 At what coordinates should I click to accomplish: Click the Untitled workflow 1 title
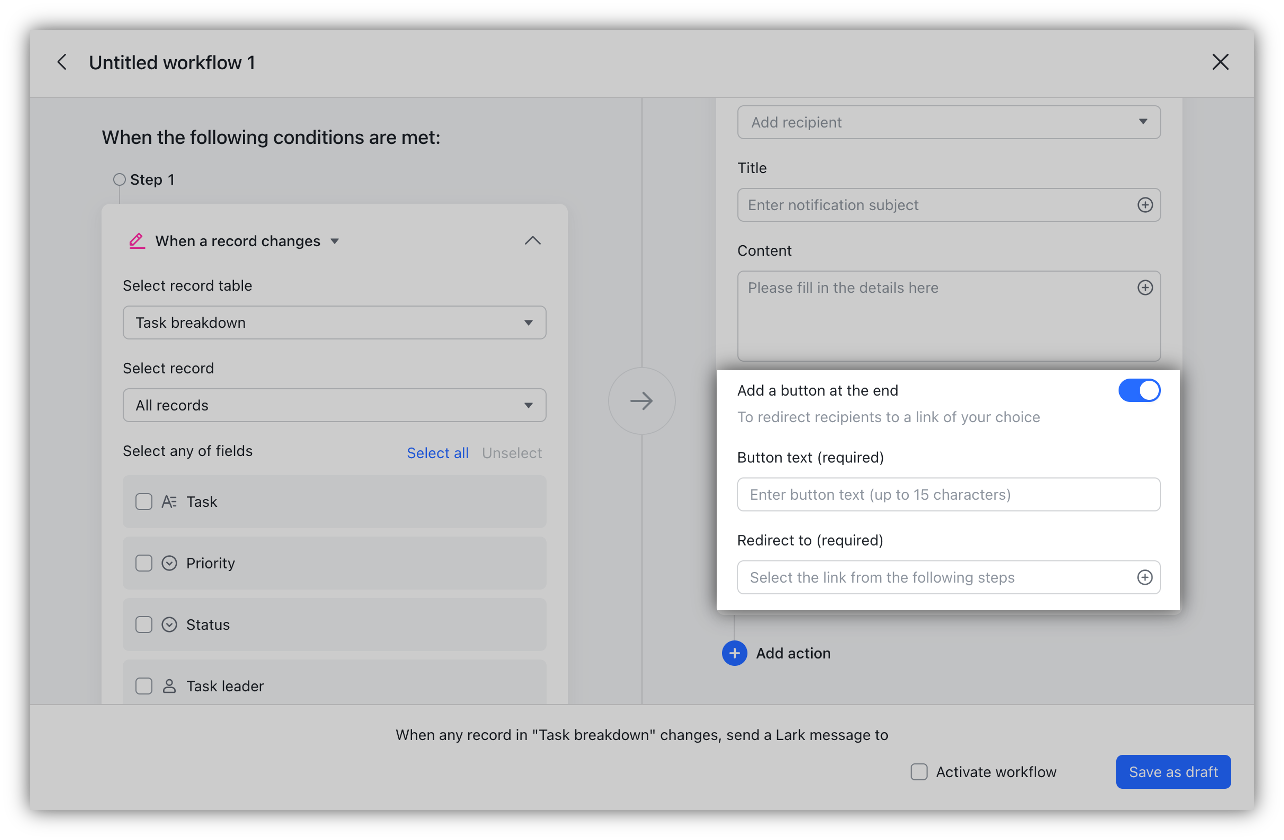pyautogui.click(x=172, y=62)
